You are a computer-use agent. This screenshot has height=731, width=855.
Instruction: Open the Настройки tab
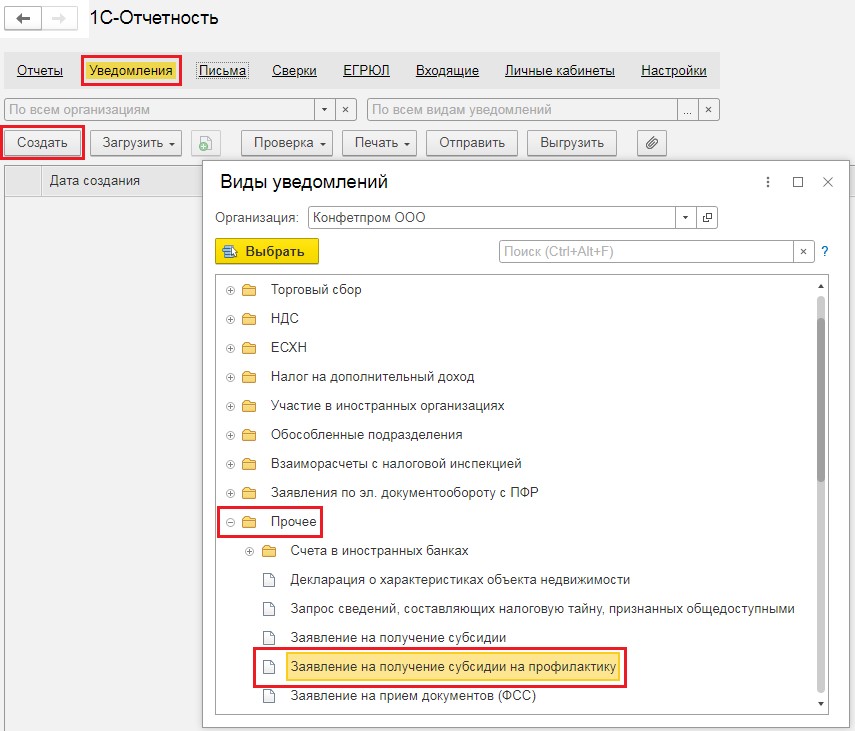[x=673, y=70]
